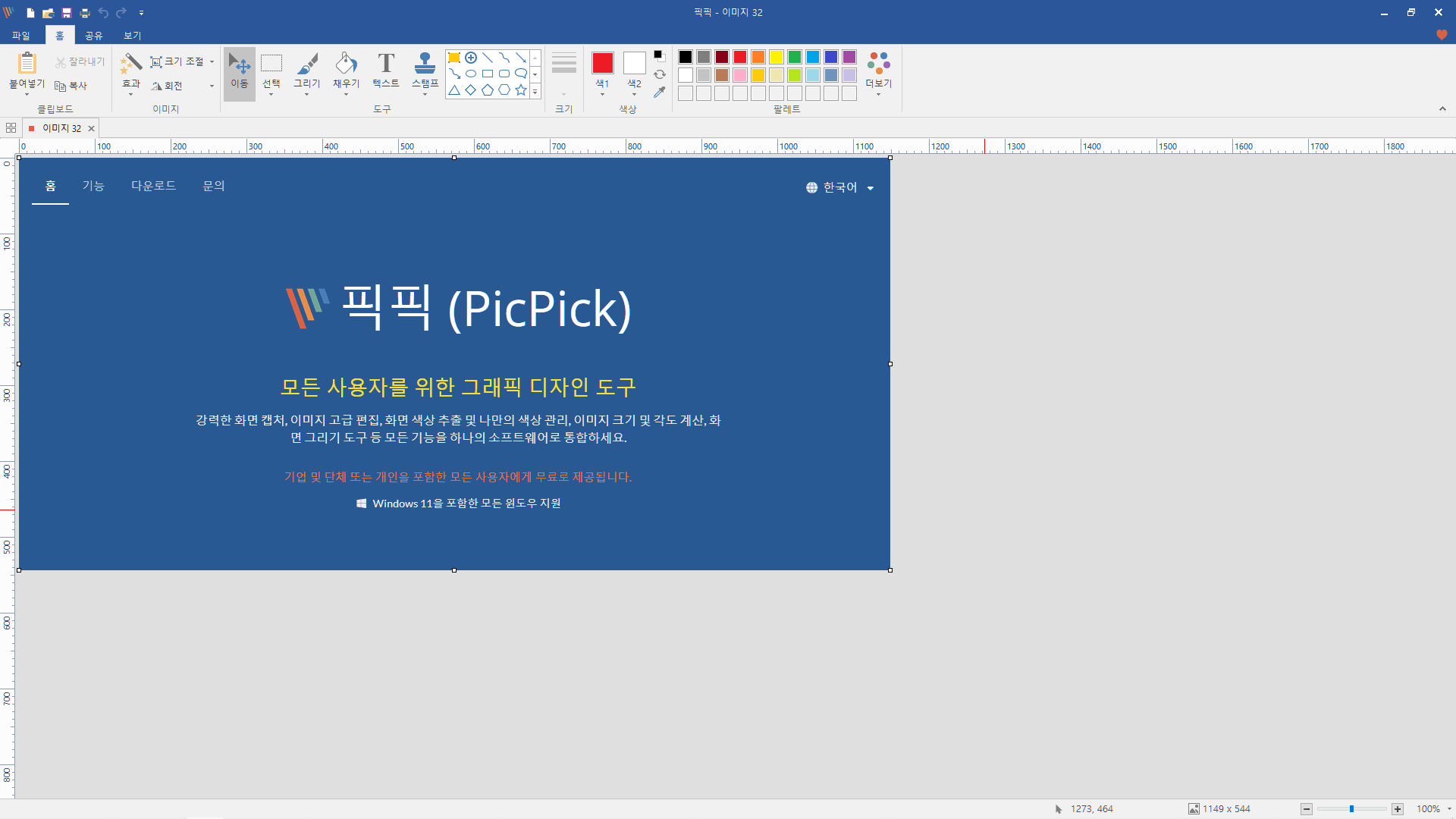This screenshot has height=819, width=1456.
Task: Open the 스탬프 (Stamp) tool
Action: pyautogui.click(x=425, y=67)
